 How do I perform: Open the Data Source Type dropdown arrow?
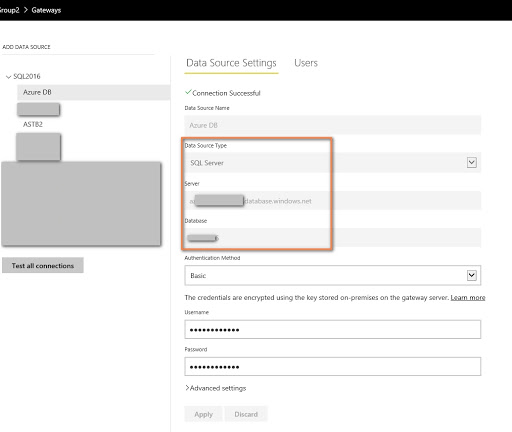pos(471,163)
